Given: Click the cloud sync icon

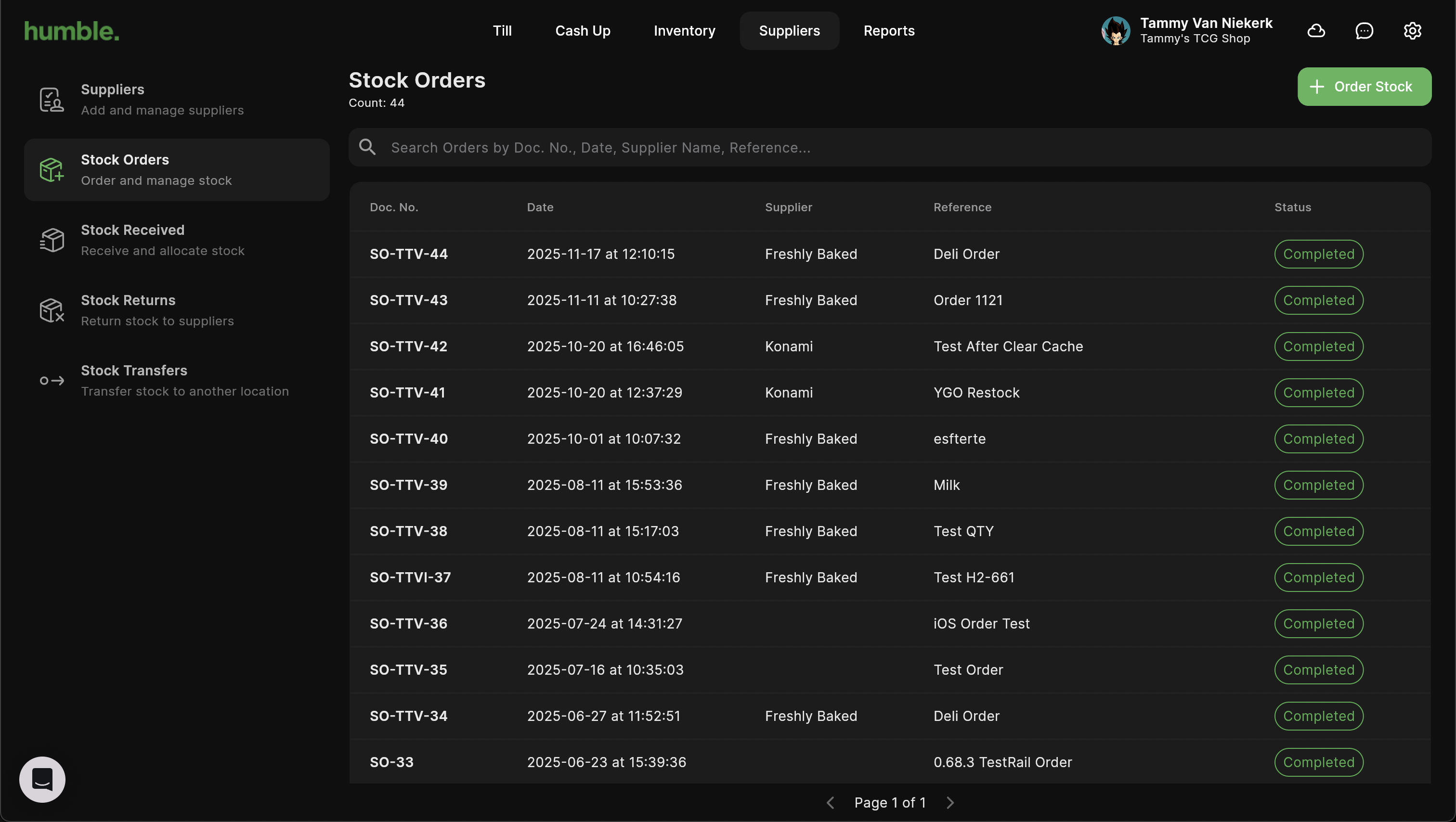Looking at the screenshot, I should tap(1316, 30).
